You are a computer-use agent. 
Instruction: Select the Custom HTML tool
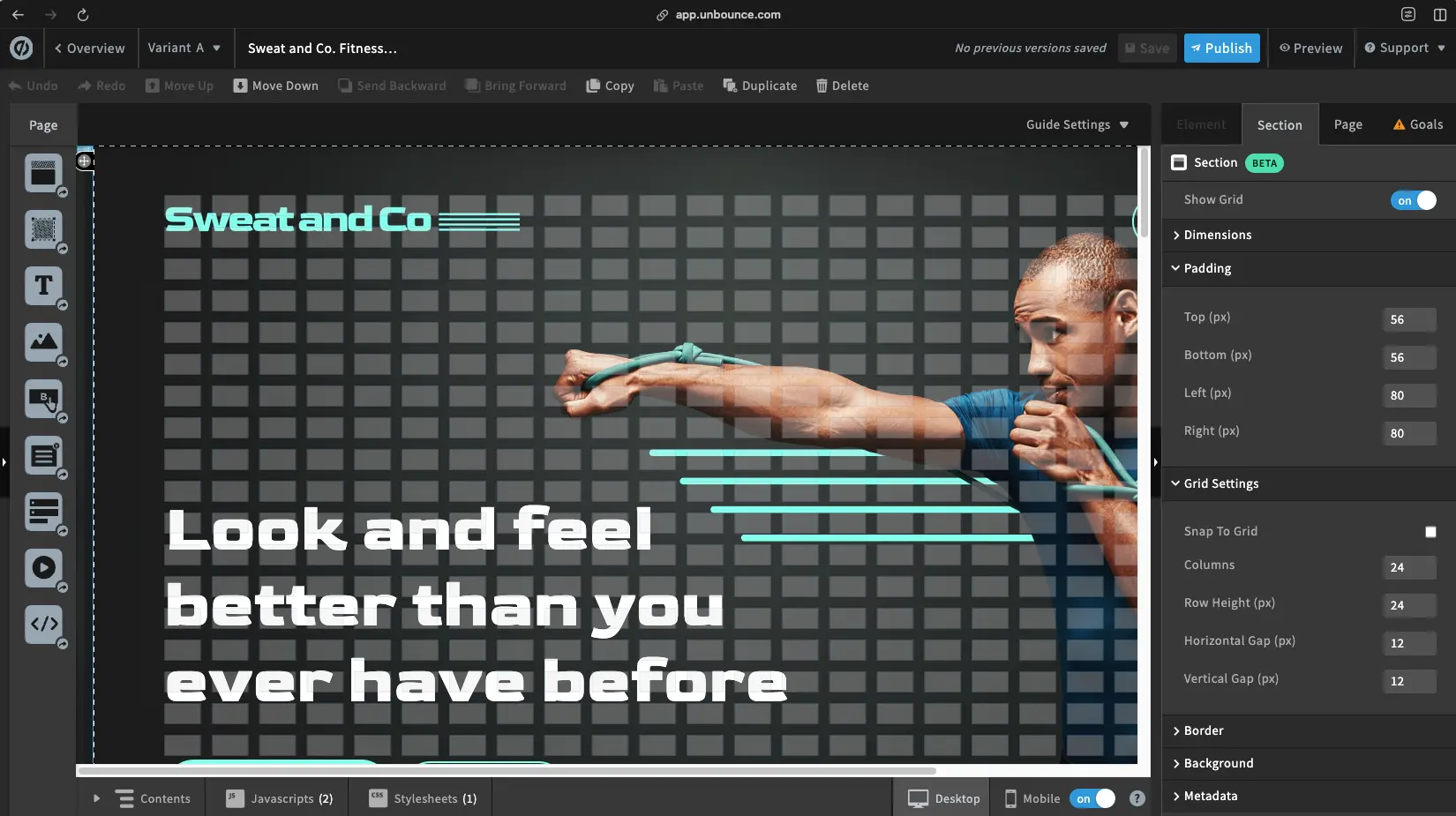pos(42,625)
